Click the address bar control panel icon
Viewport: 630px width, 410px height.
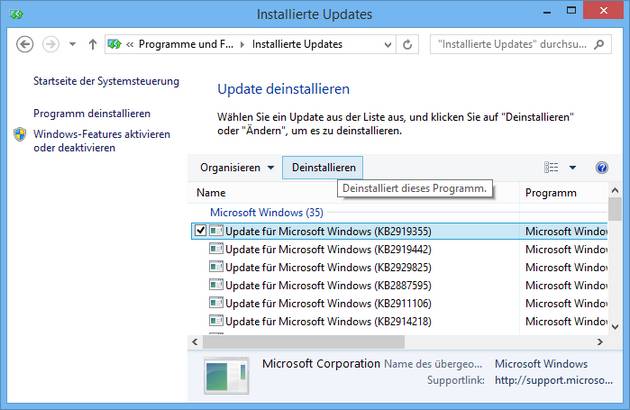(115, 44)
